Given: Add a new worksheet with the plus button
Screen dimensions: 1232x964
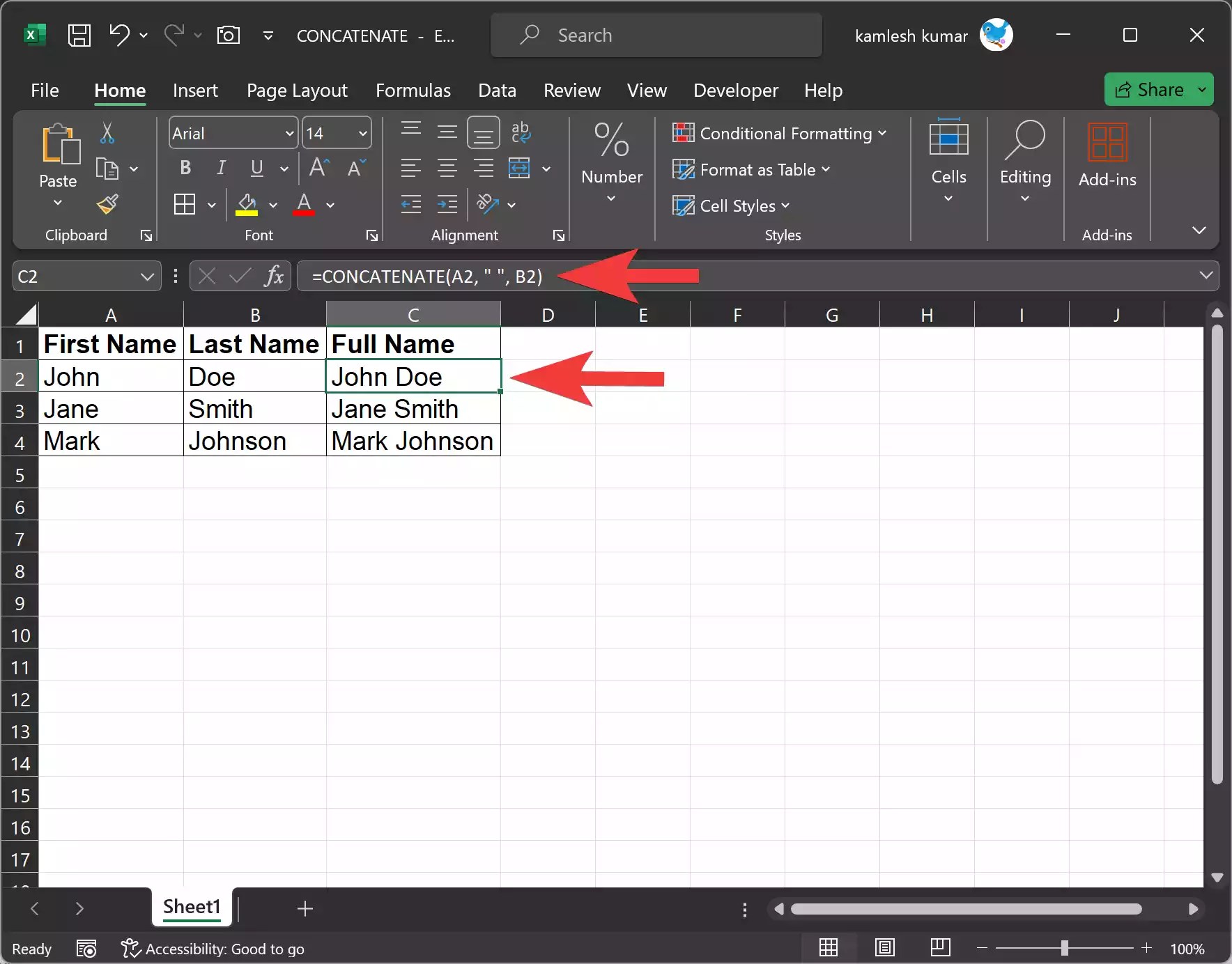Looking at the screenshot, I should tap(305, 908).
